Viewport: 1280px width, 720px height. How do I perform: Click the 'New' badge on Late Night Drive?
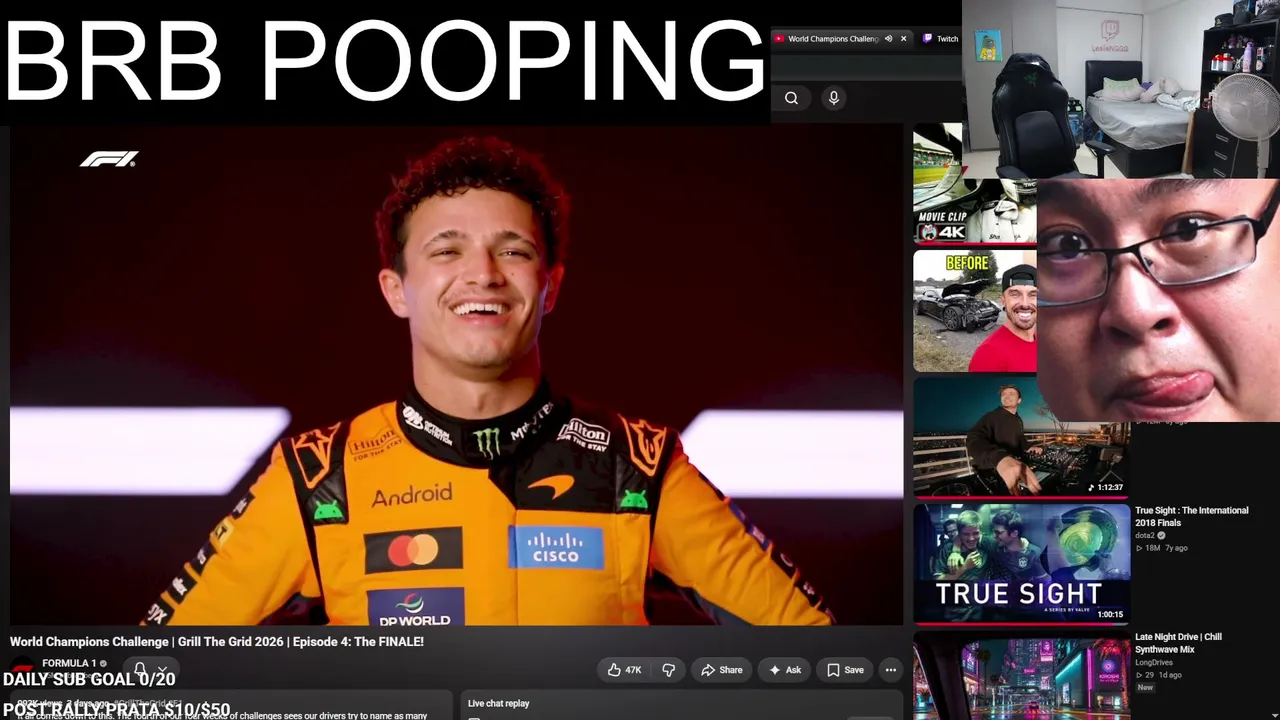coord(1145,688)
